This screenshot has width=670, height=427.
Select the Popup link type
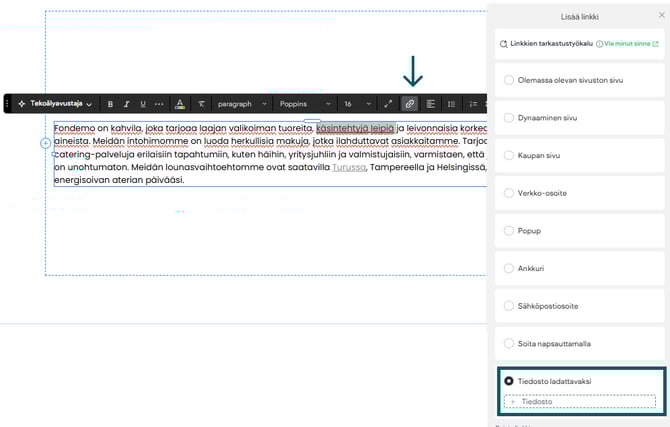pos(510,230)
